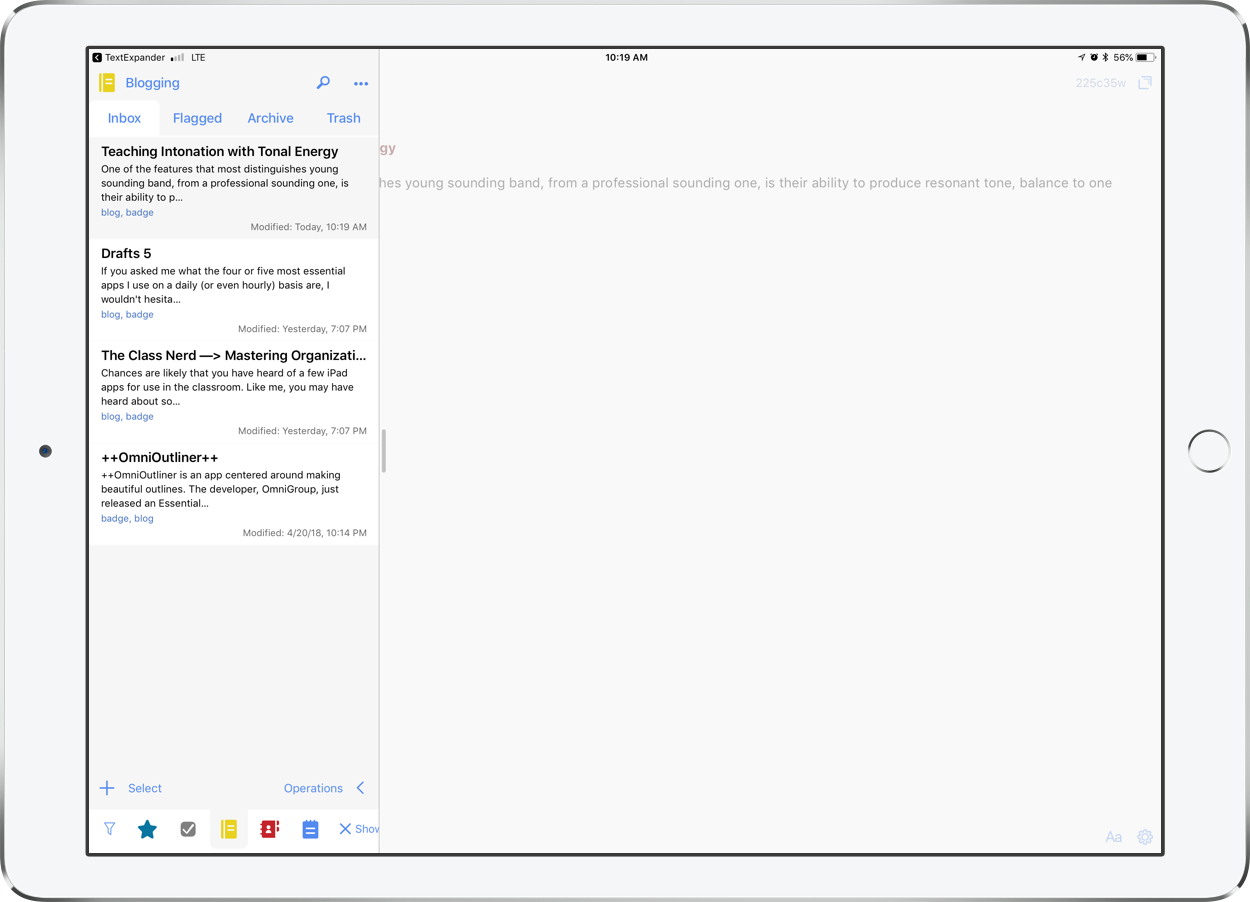Open the Operations menu
The height and width of the screenshot is (902, 1250).
[313, 788]
